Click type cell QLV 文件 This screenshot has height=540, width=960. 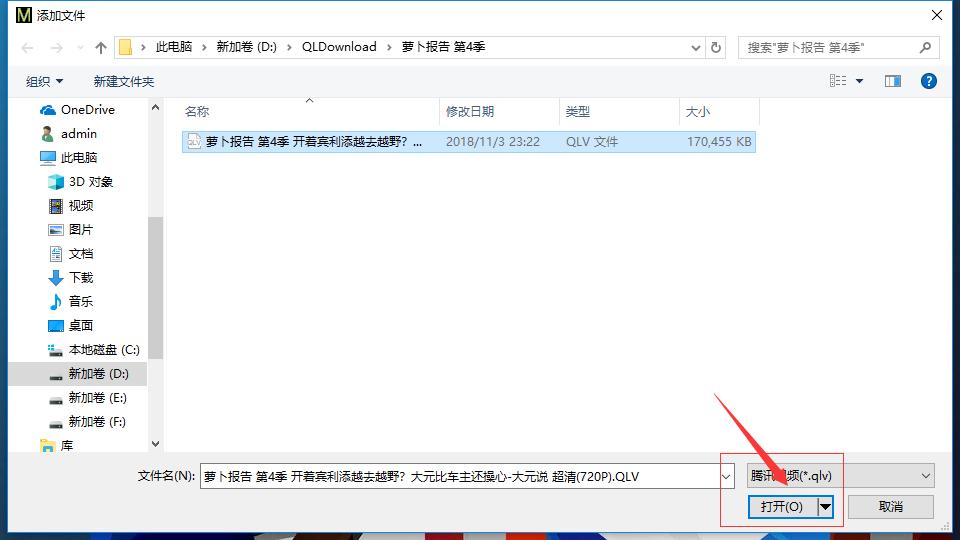coord(591,141)
